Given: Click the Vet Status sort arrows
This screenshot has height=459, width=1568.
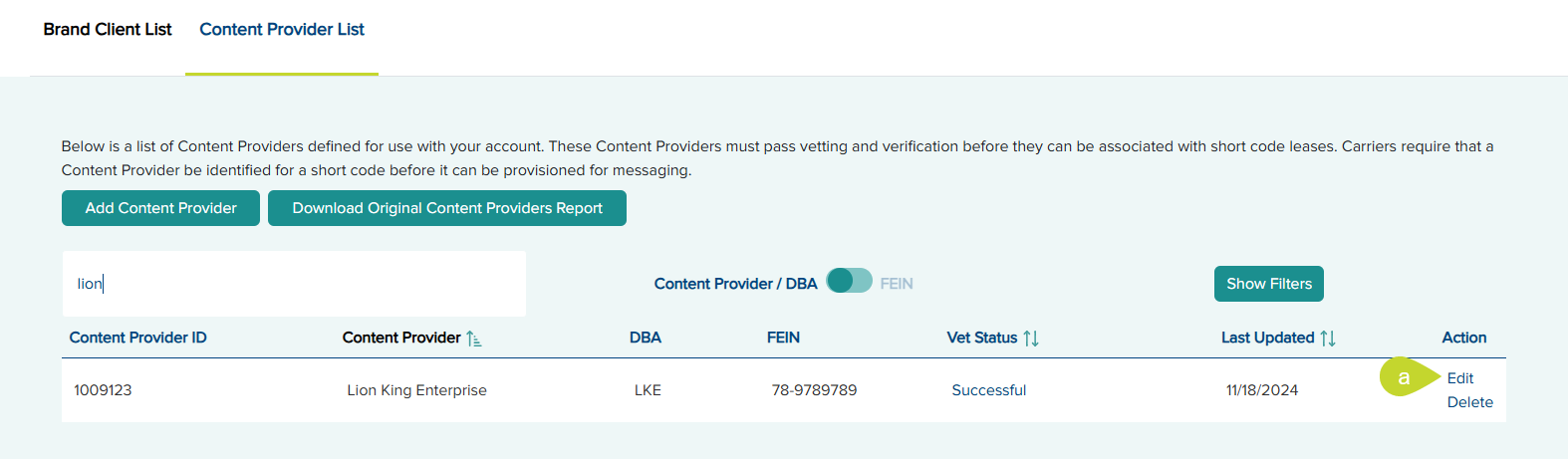Looking at the screenshot, I should [1031, 339].
